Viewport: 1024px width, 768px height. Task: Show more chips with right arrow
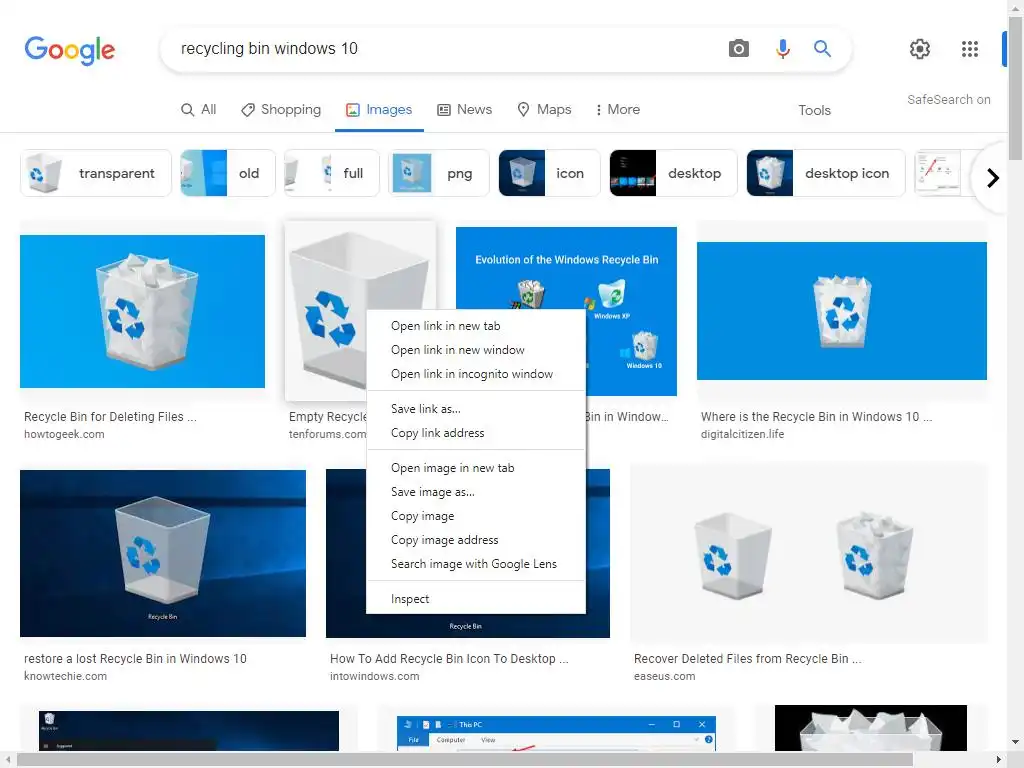(993, 178)
